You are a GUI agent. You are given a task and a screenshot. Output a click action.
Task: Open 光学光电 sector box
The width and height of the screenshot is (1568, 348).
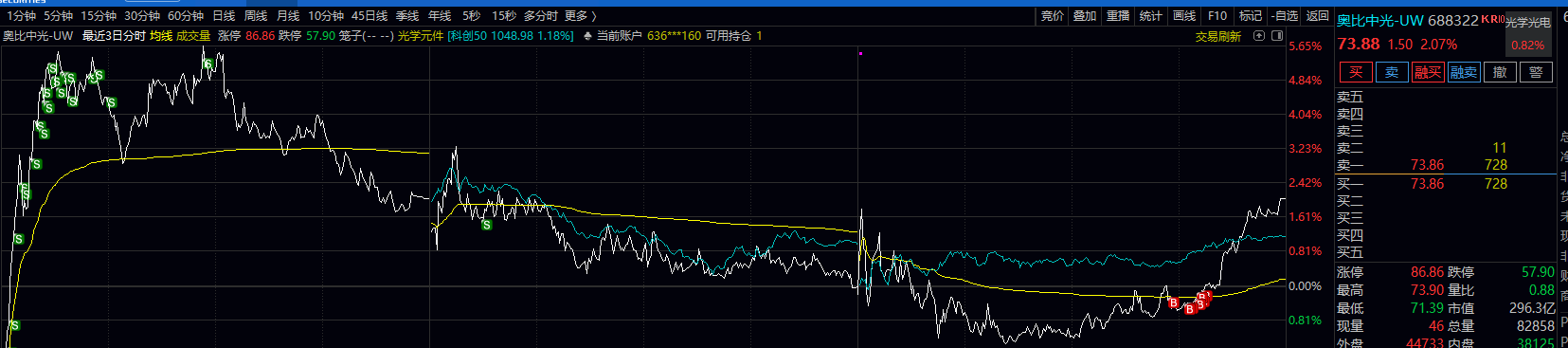tap(1528, 33)
